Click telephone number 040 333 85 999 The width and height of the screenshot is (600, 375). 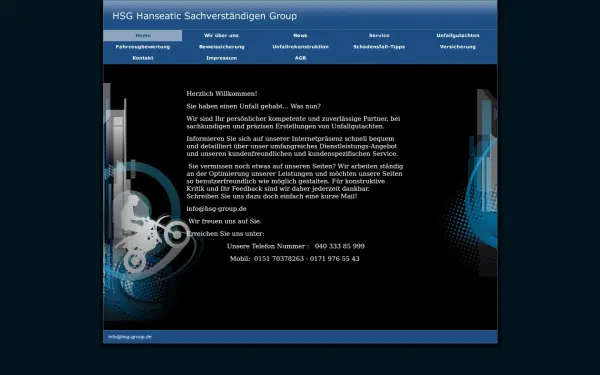pos(340,246)
